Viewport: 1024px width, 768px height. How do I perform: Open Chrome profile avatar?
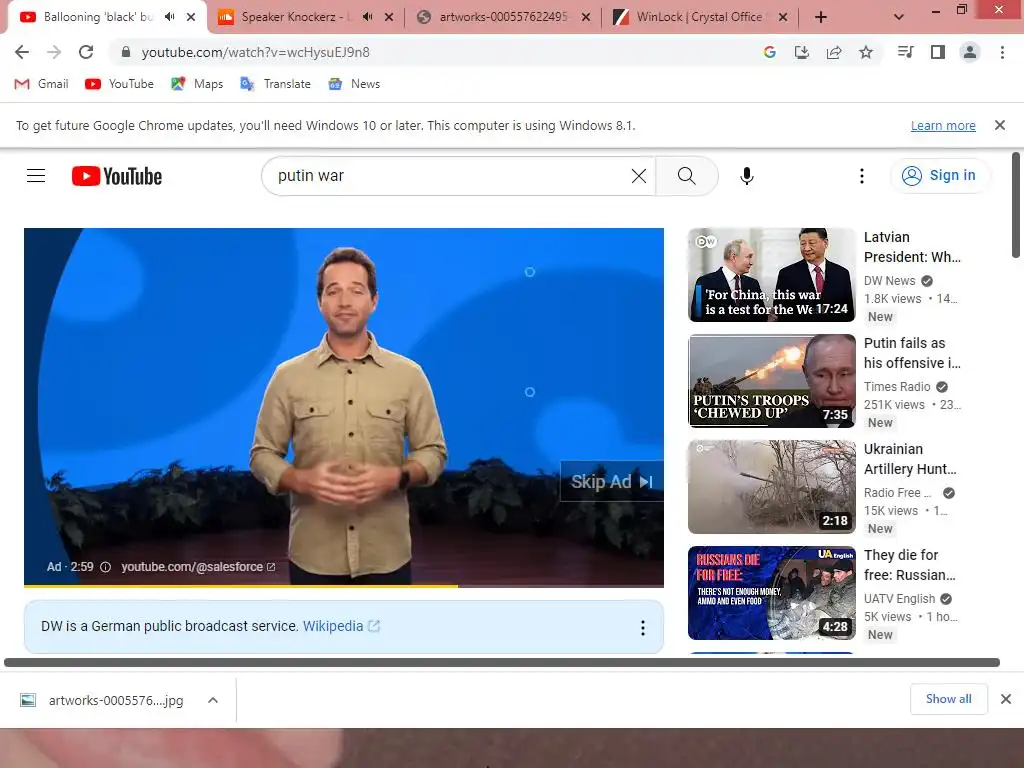point(970,52)
